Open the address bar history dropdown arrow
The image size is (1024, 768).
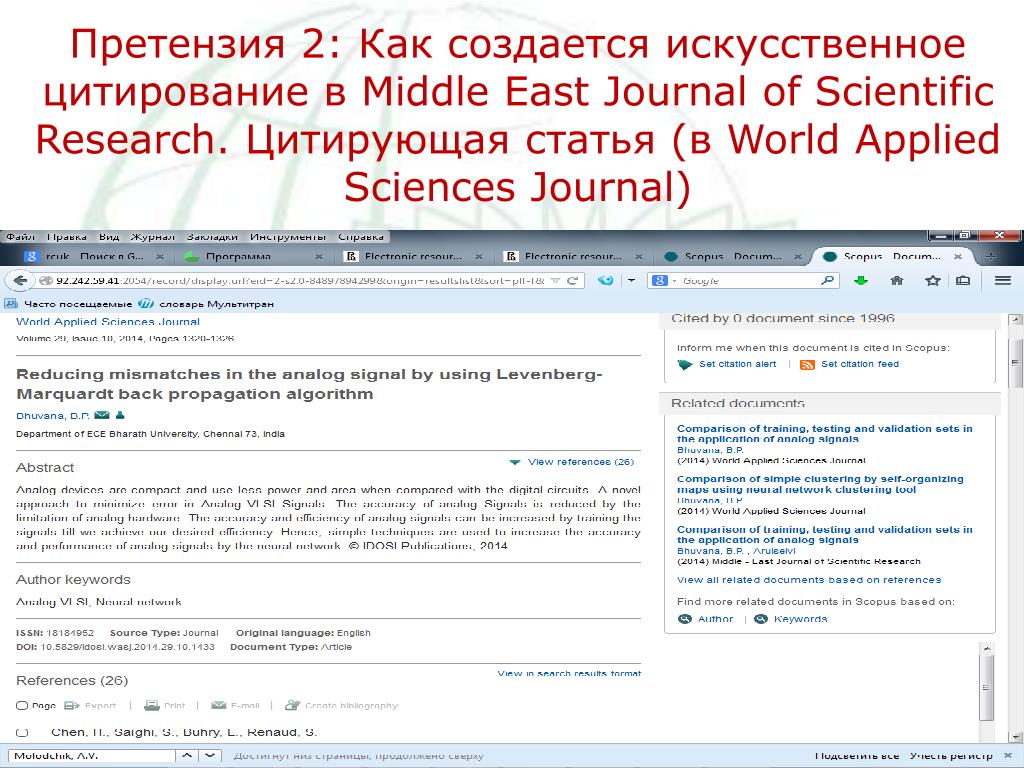pos(555,281)
